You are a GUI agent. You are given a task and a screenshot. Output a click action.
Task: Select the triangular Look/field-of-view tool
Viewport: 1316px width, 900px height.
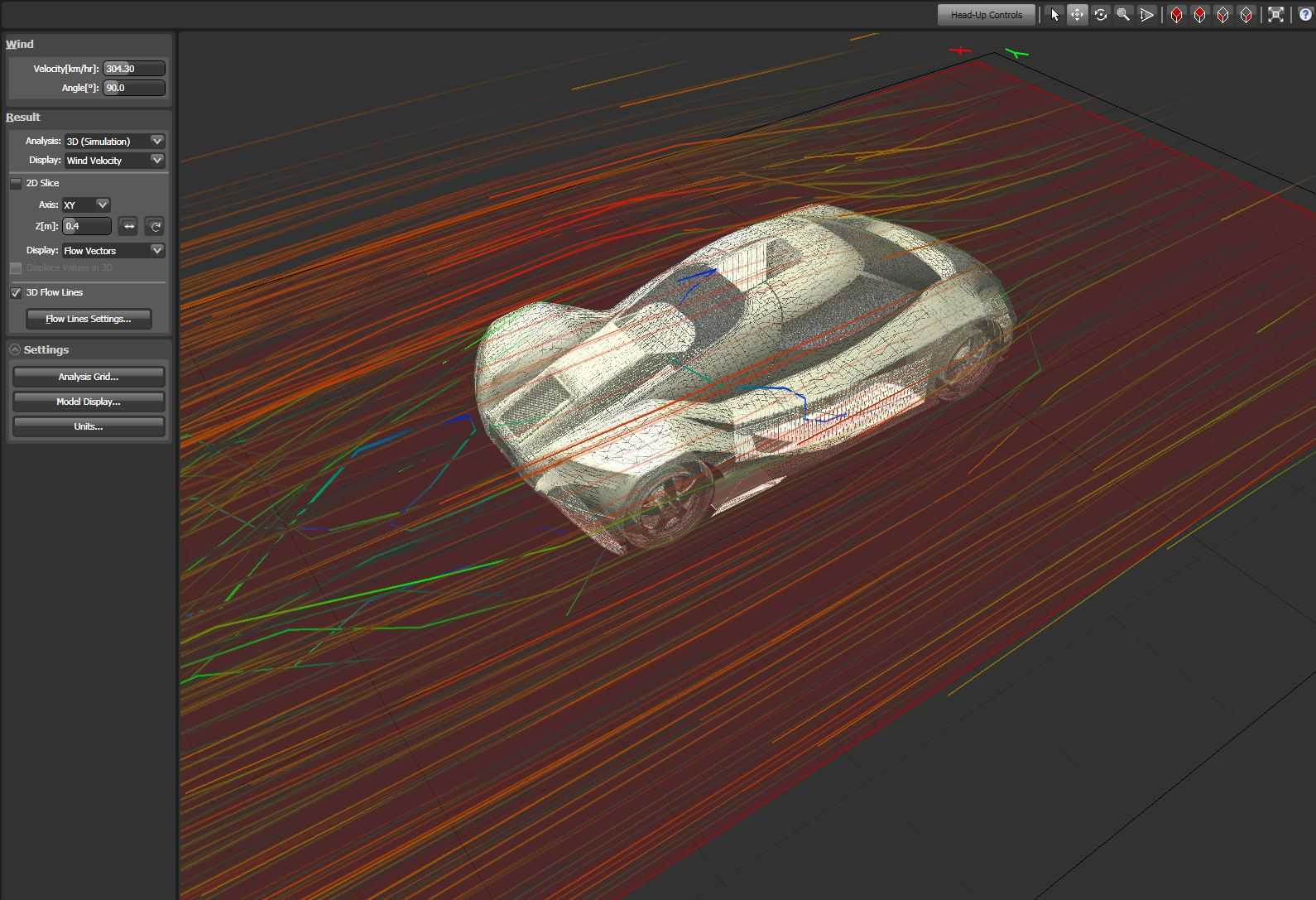[1146, 15]
